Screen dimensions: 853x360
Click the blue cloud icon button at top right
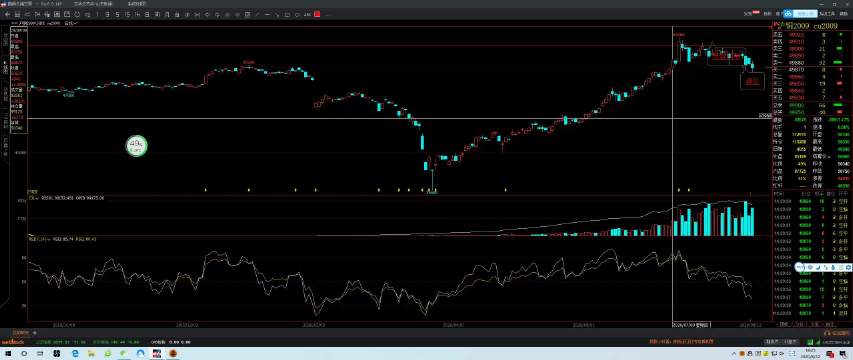click(x=788, y=14)
